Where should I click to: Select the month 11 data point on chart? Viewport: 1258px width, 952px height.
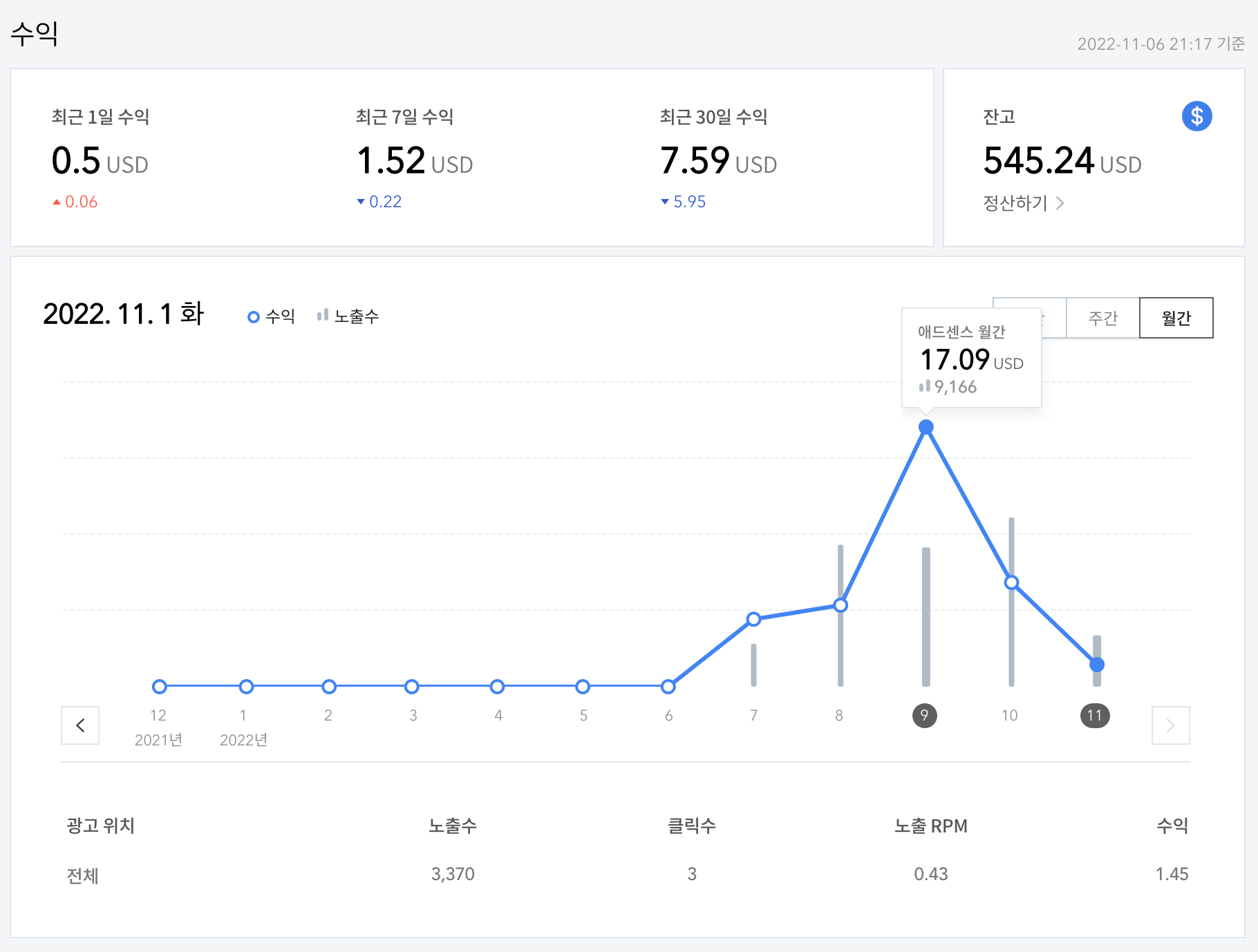click(1096, 665)
